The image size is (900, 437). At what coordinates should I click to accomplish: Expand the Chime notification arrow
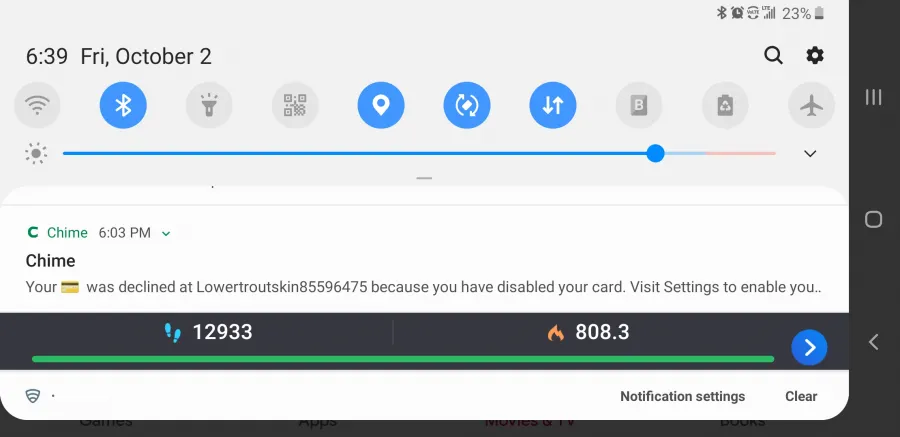point(166,233)
